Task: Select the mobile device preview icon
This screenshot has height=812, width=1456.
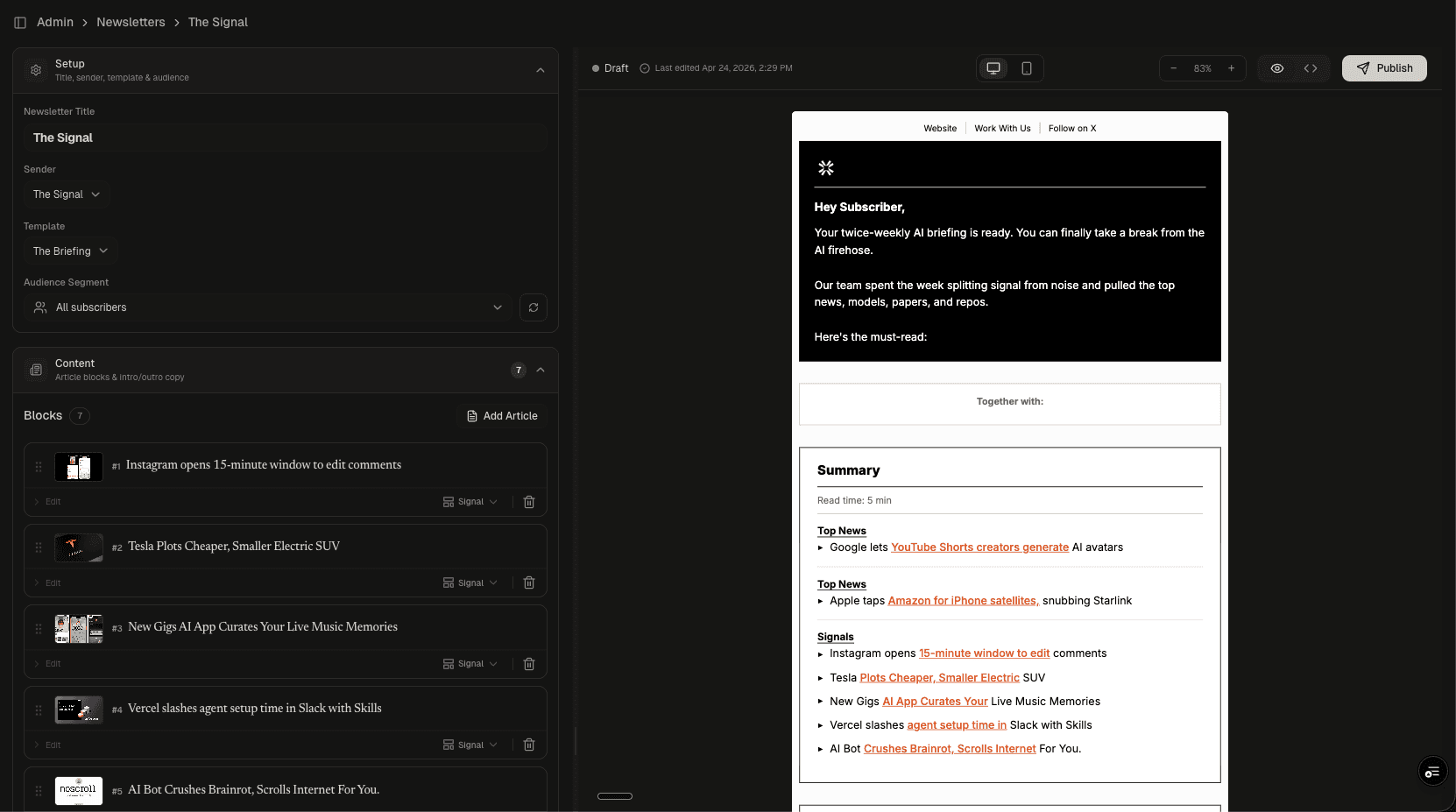Action: click(x=1026, y=67)
